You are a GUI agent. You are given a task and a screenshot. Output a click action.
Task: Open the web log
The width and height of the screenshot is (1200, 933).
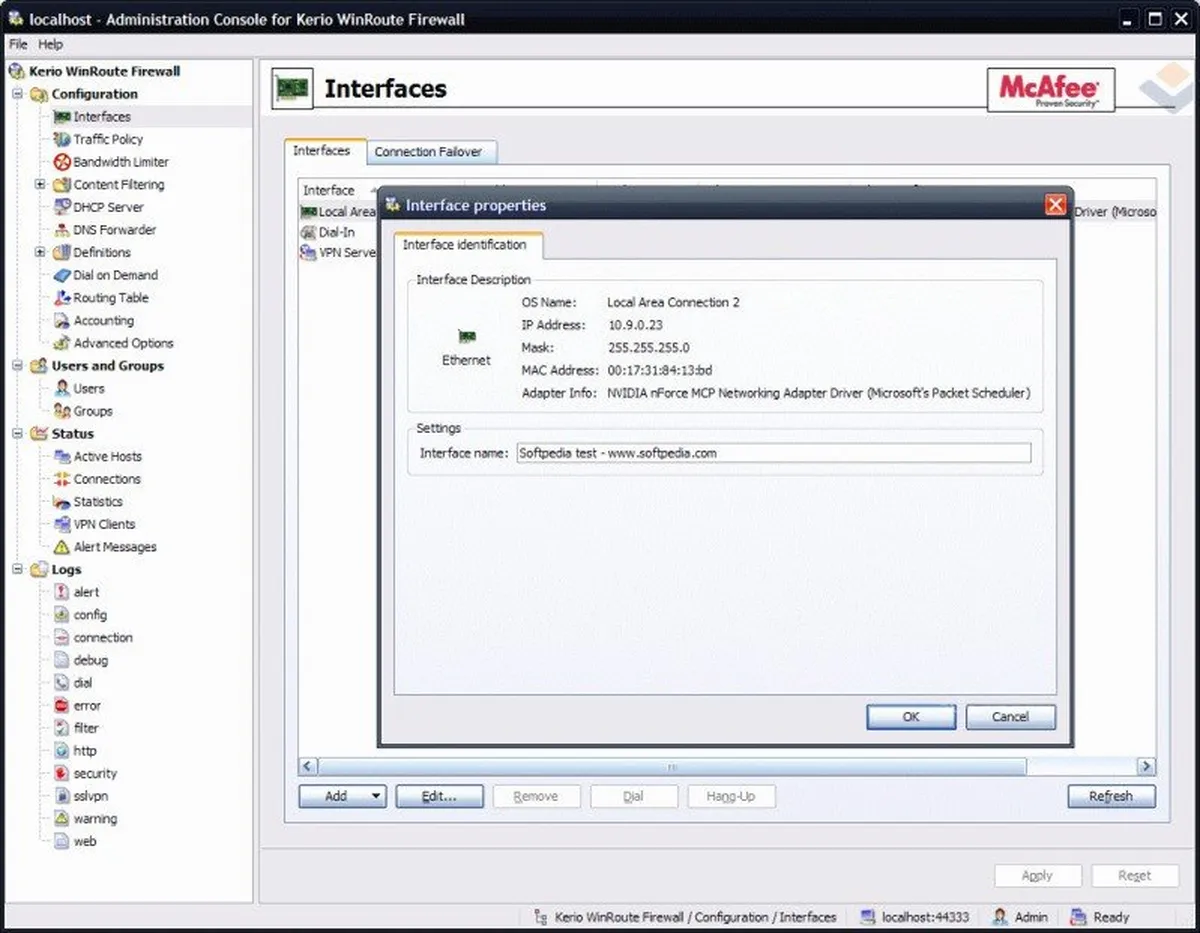[x=85, y=842]
